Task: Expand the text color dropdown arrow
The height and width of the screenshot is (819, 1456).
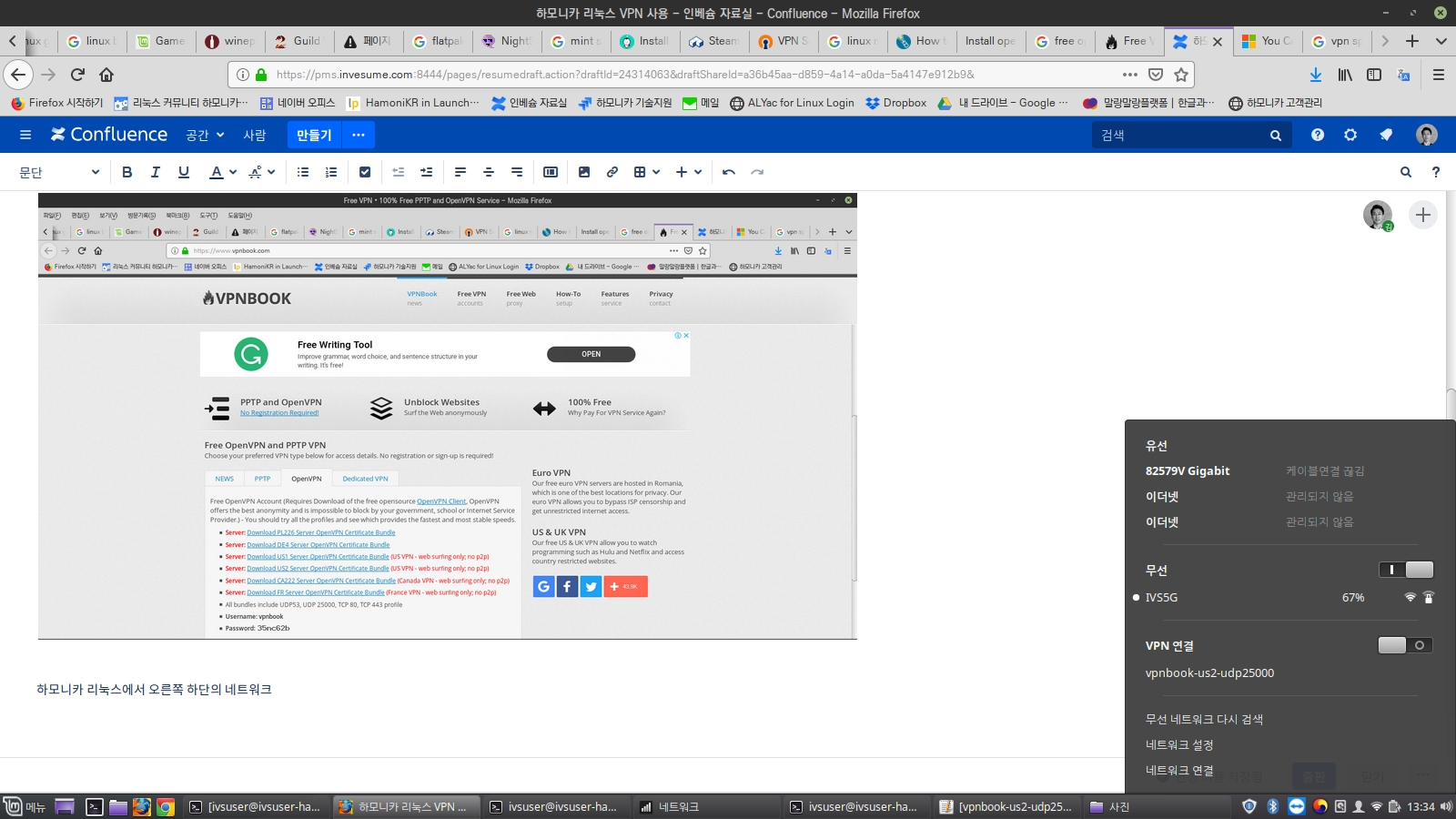Action: tap(233, 172)
